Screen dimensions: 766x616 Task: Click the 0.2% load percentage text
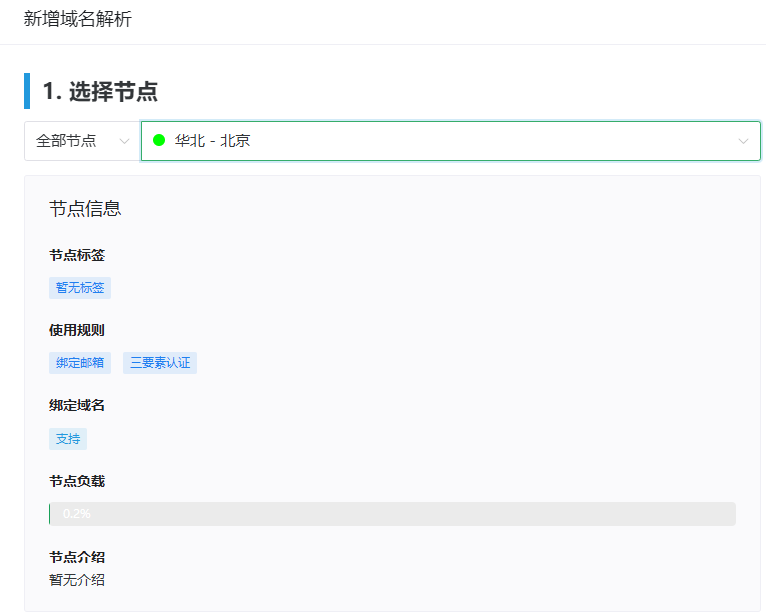tap(77, 514)
